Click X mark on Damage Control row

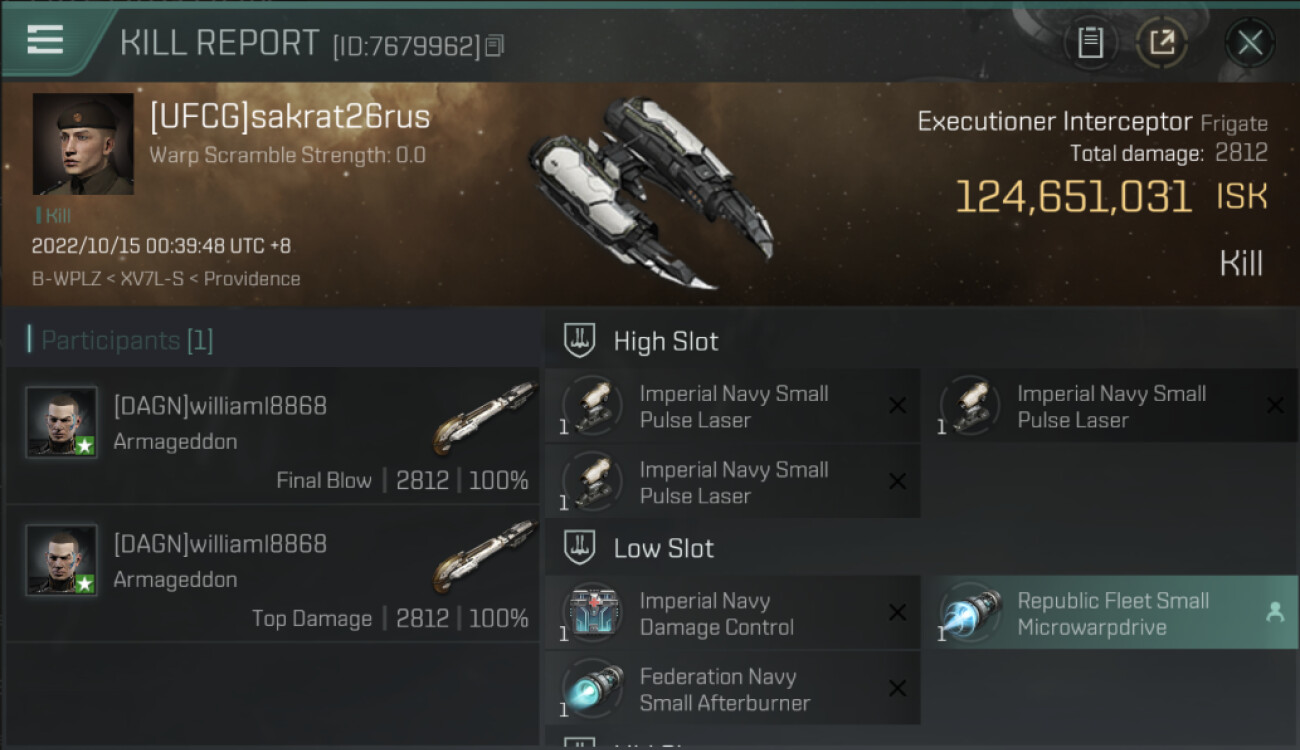click(898, 613)
